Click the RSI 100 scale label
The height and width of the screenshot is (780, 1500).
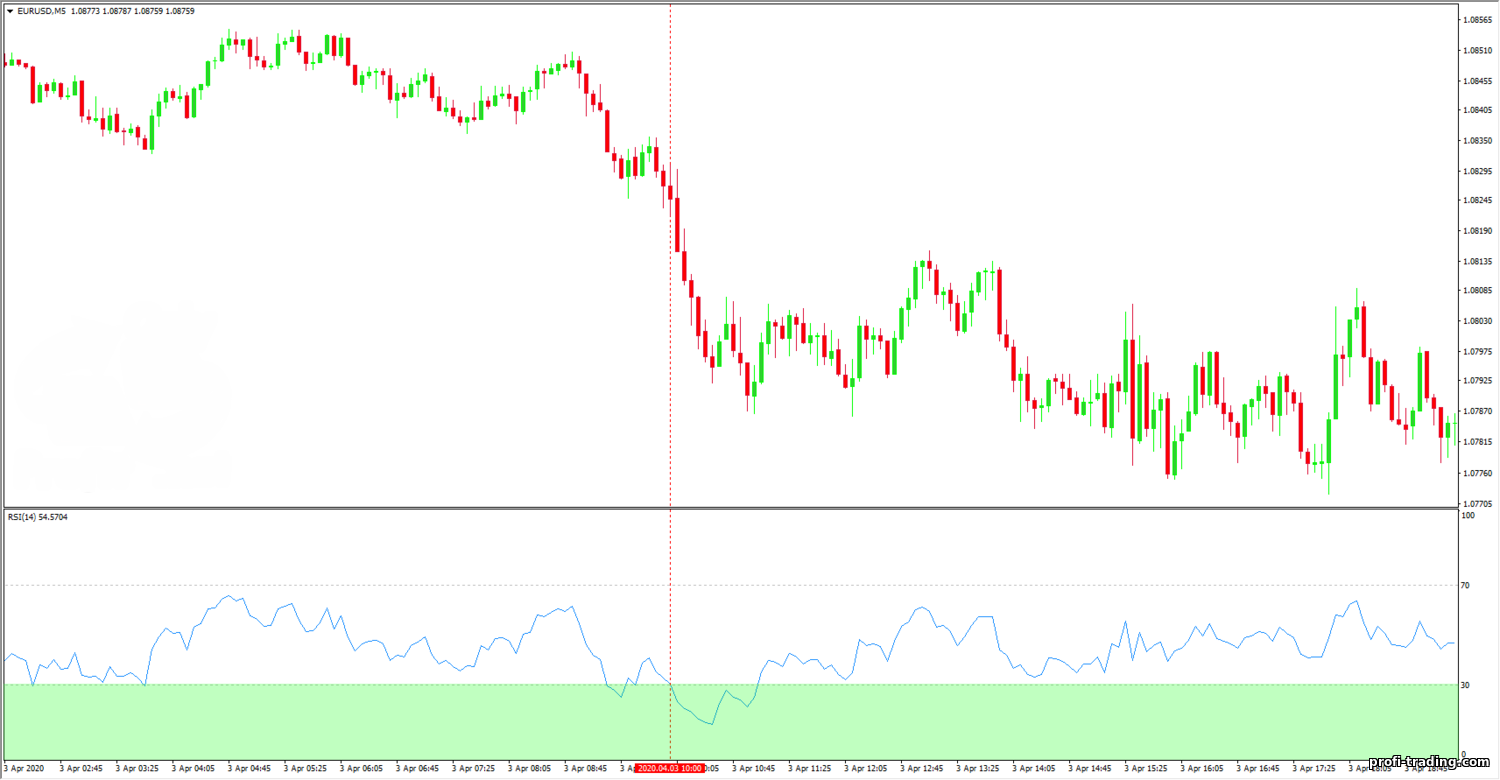pos(1468,516)
